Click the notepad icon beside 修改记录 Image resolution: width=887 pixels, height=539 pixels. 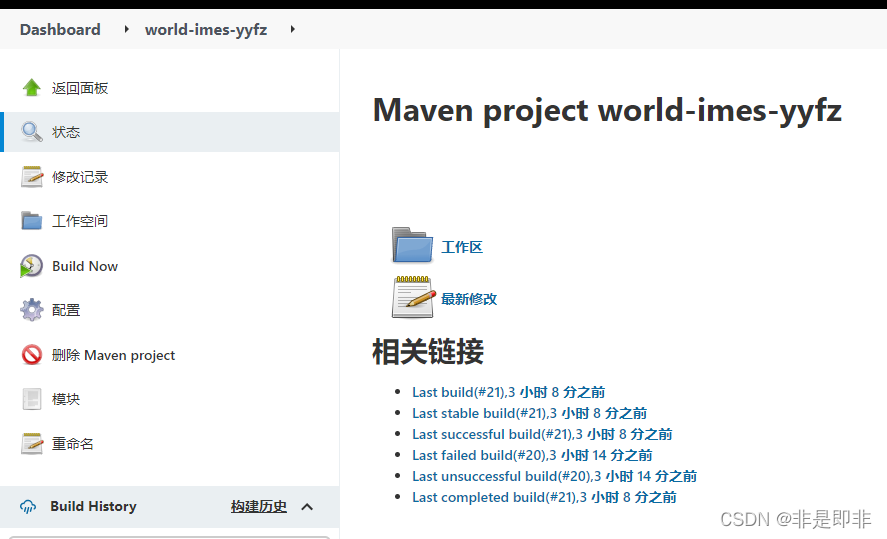[x=32, y=176]
